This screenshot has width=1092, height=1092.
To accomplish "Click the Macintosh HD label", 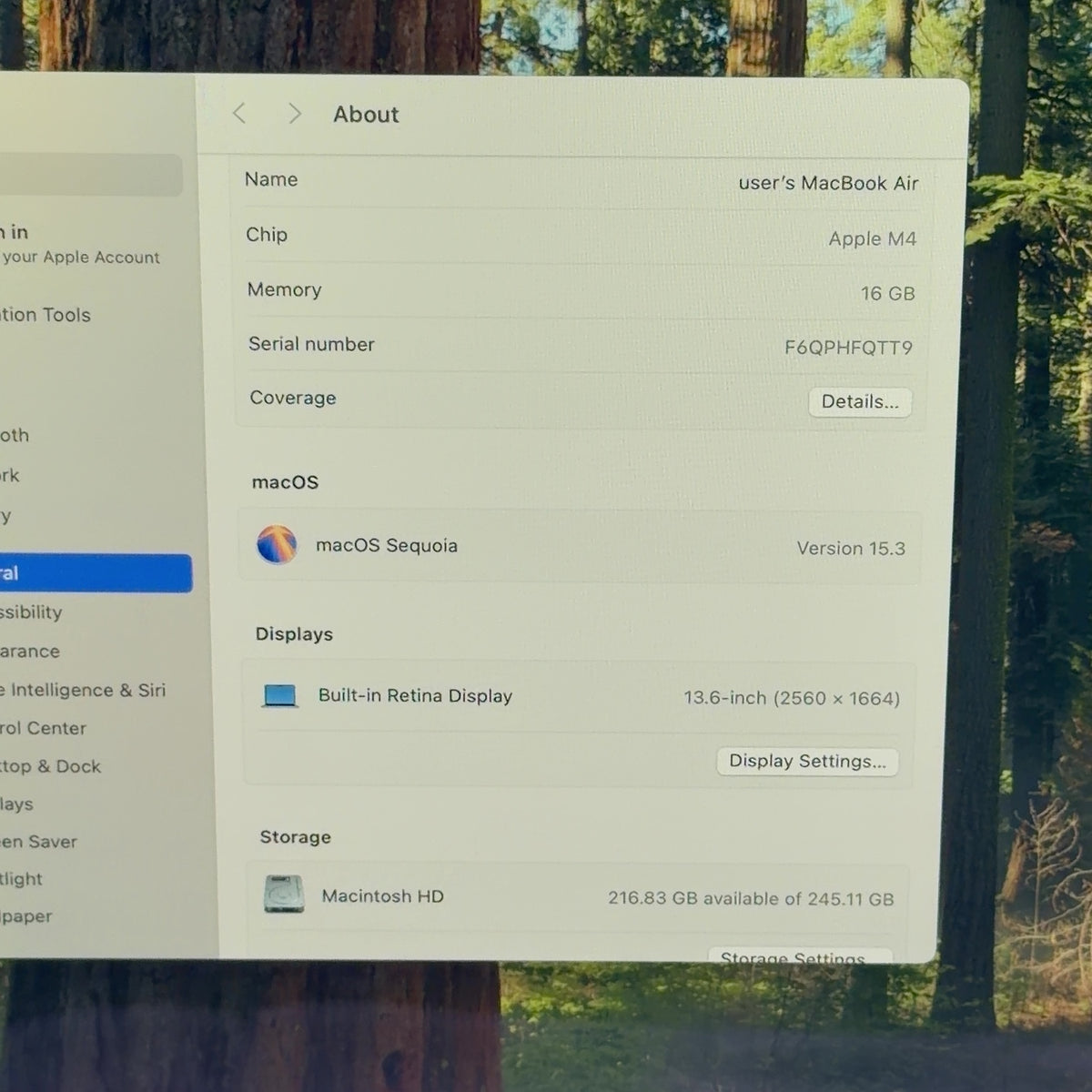I will (382, 895).
